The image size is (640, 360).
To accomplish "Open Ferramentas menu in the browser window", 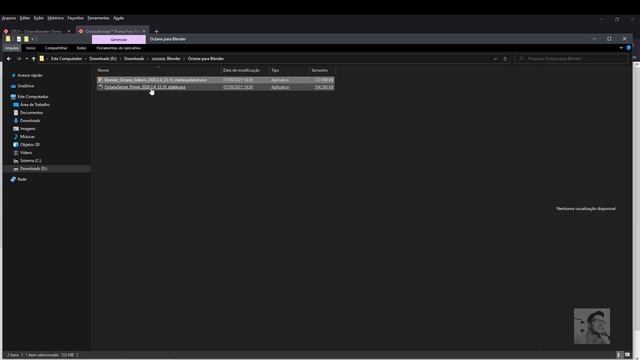I will pos(98,18).
